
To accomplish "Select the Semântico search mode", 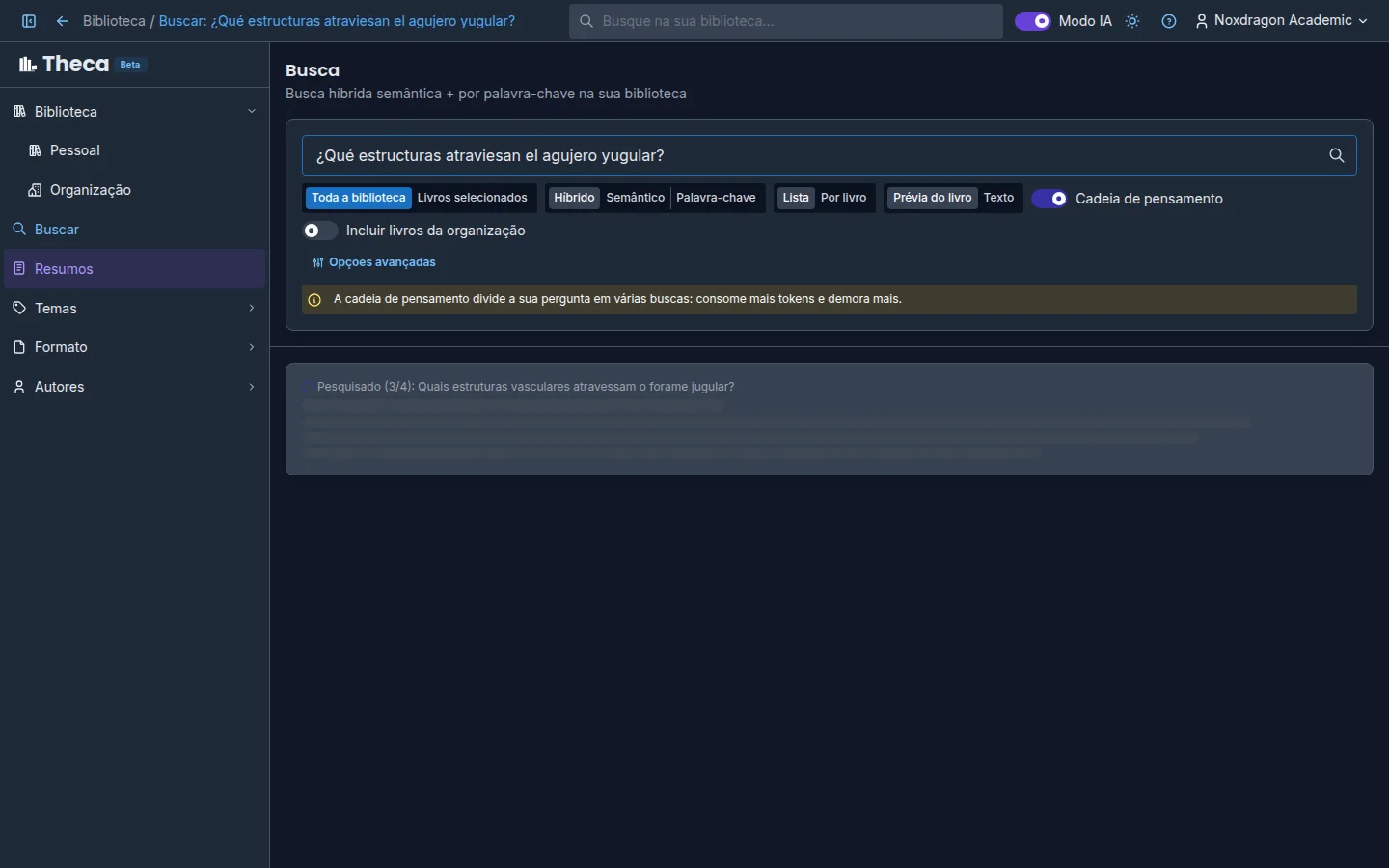I will coord(636,198).
